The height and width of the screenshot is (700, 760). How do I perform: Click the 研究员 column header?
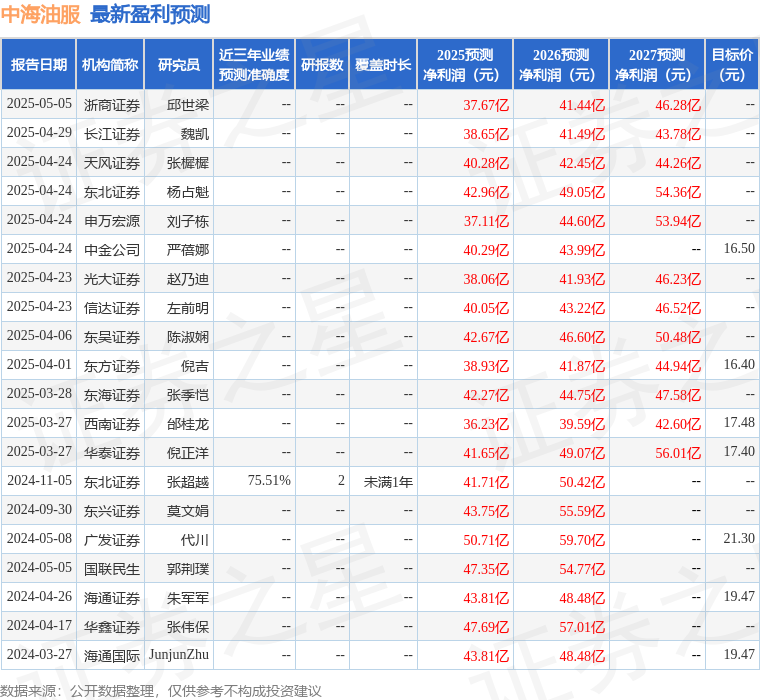(178, 64)
